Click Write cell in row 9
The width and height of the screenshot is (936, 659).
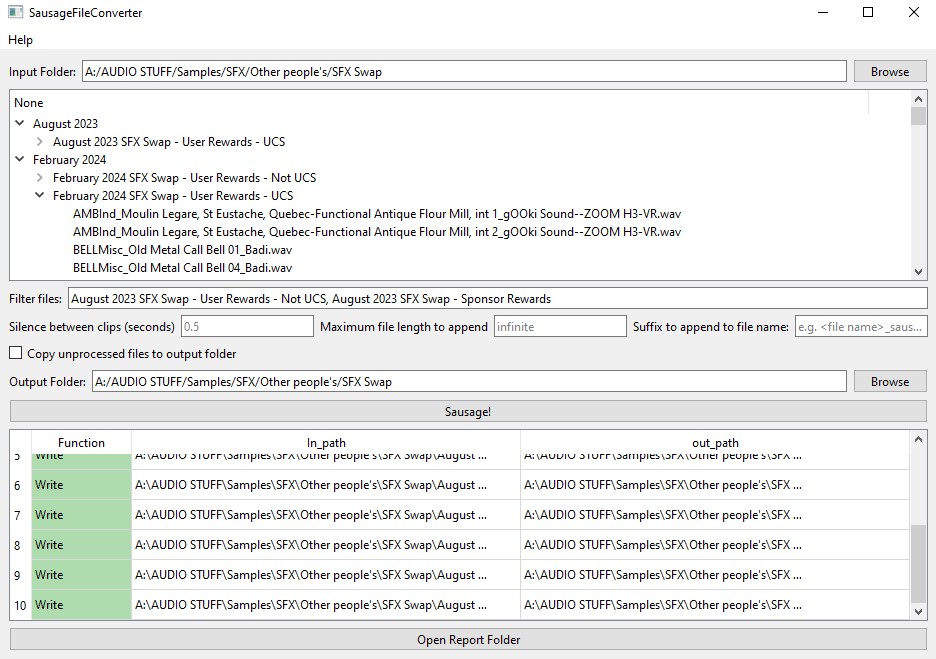coord(81,574)
